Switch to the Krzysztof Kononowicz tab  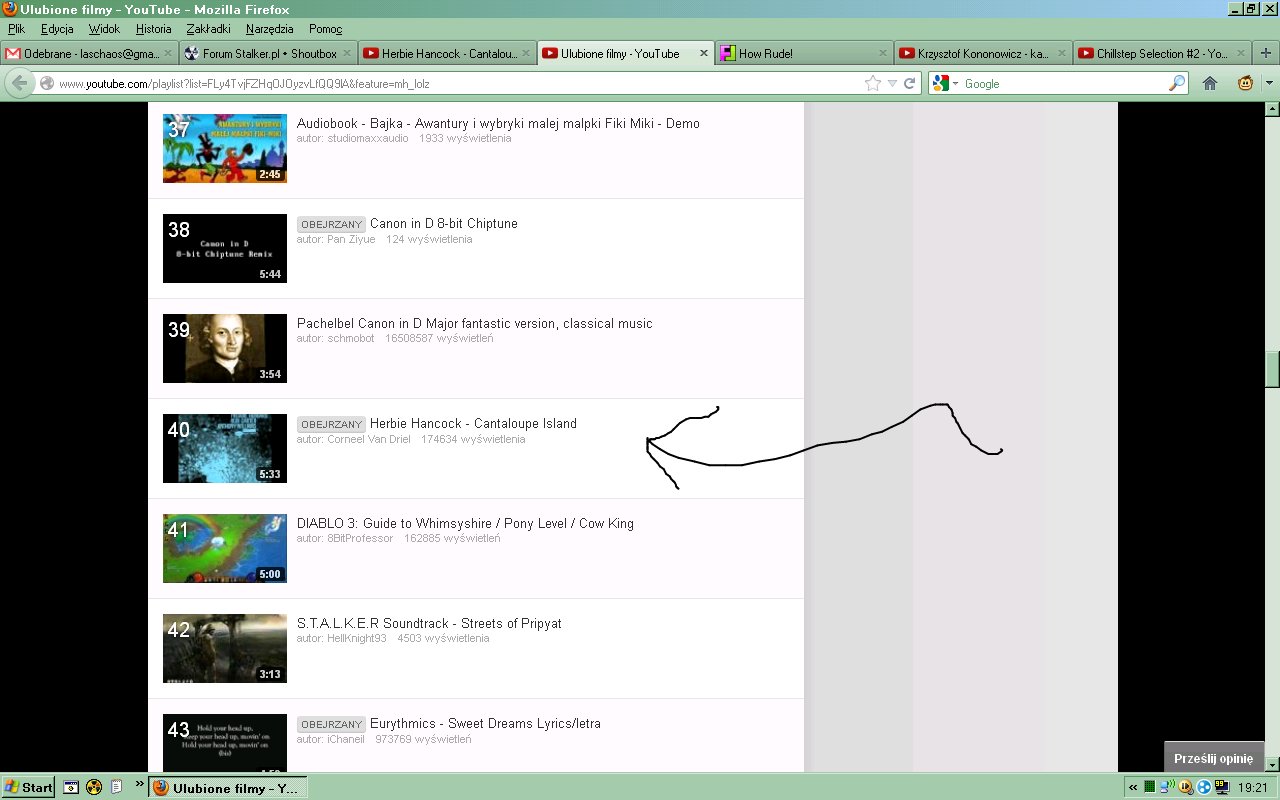tap(982, 54)
